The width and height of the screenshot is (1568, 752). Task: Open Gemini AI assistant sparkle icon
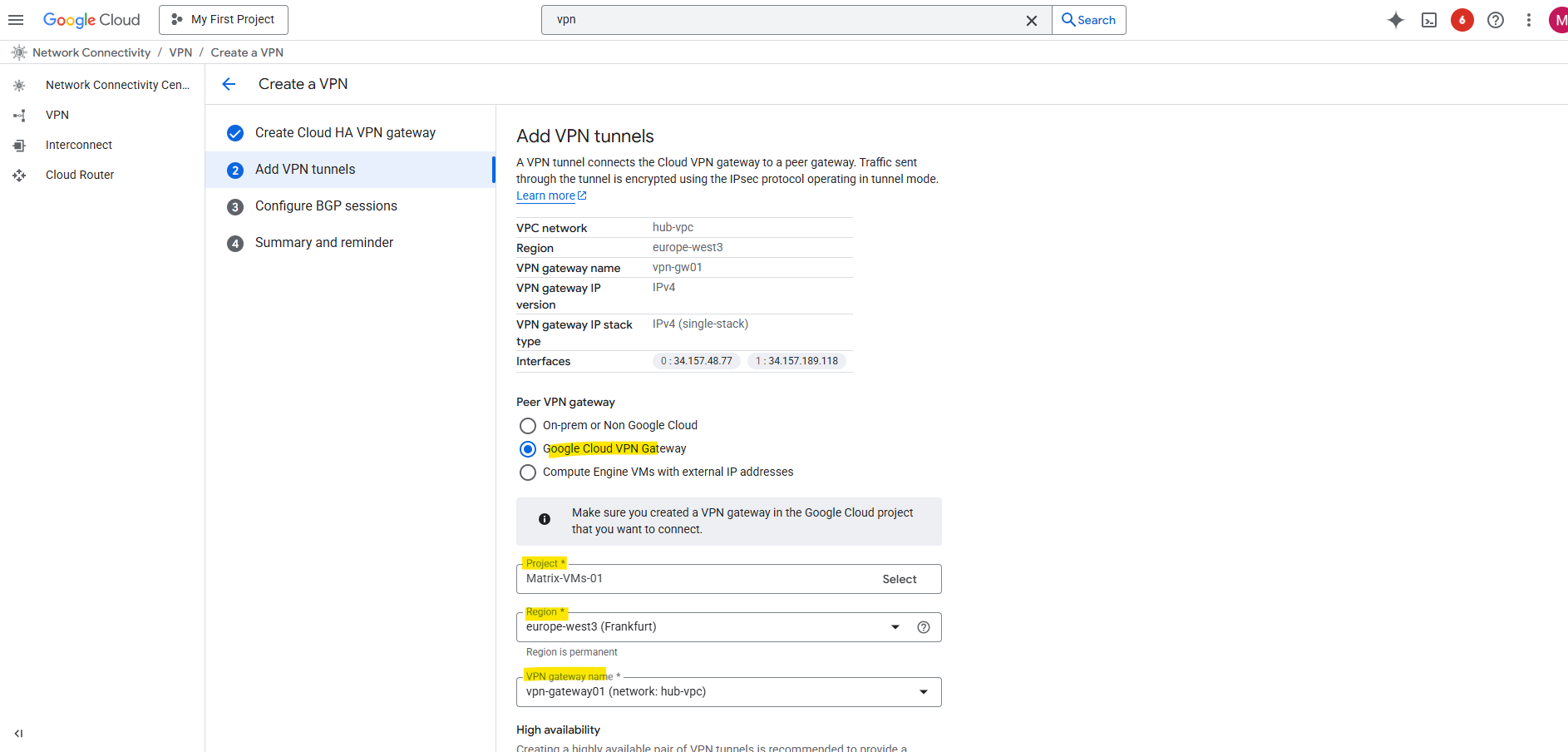1395,20
